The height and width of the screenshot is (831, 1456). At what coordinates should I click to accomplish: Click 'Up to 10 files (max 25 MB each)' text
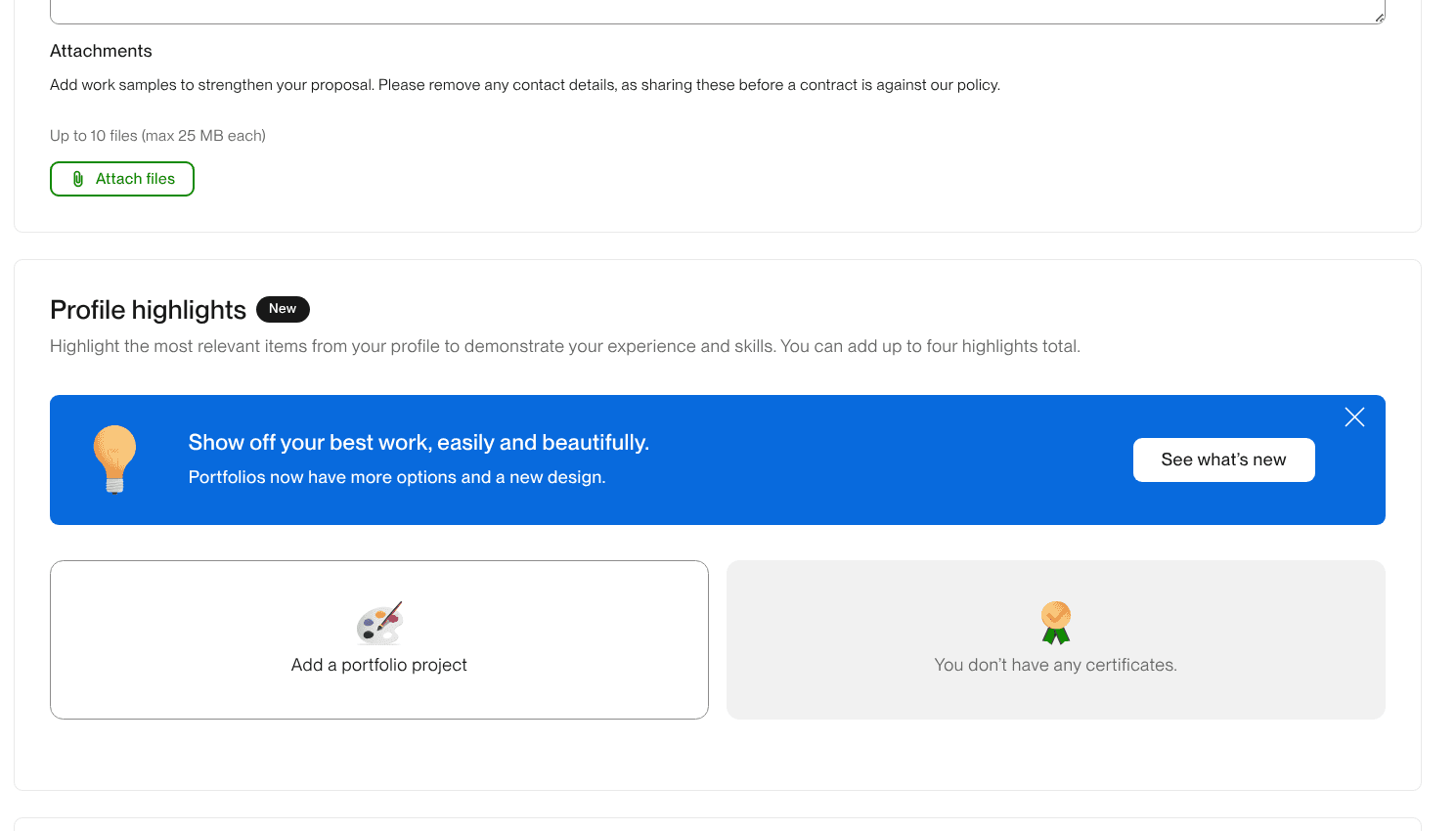(157, 136)
